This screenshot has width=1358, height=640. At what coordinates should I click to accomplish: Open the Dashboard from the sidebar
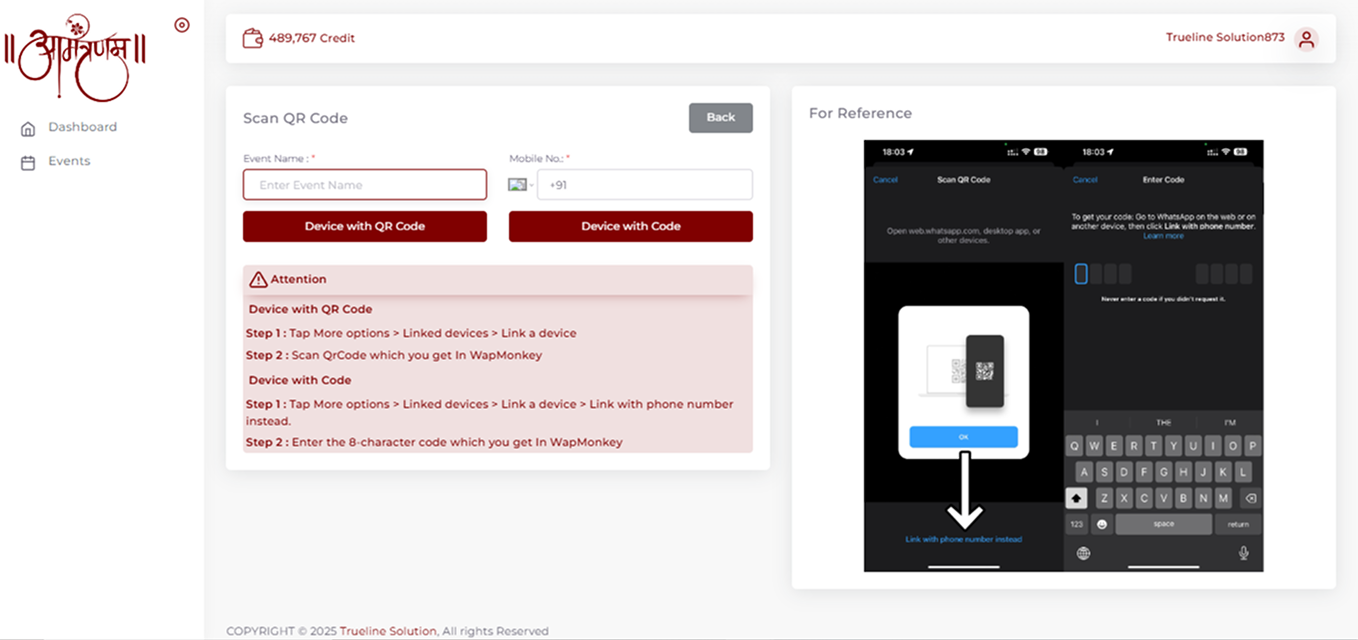point(82,127)
